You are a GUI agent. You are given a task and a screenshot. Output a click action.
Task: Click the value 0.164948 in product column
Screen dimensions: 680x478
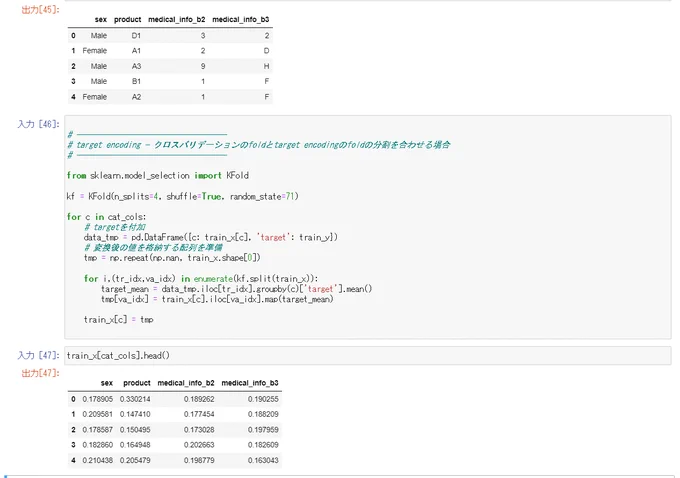(x=135, y=445)
